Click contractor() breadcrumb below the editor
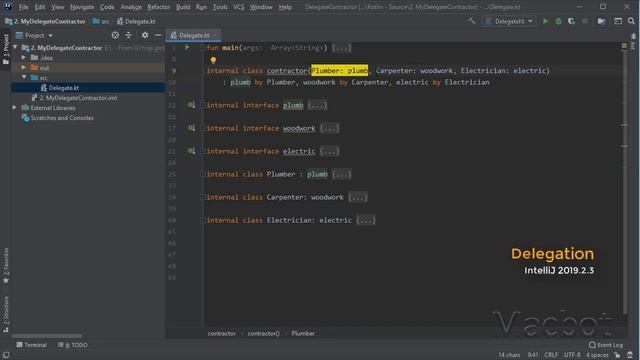Viewport: 640px width, 360px height. tap(263, 333)
